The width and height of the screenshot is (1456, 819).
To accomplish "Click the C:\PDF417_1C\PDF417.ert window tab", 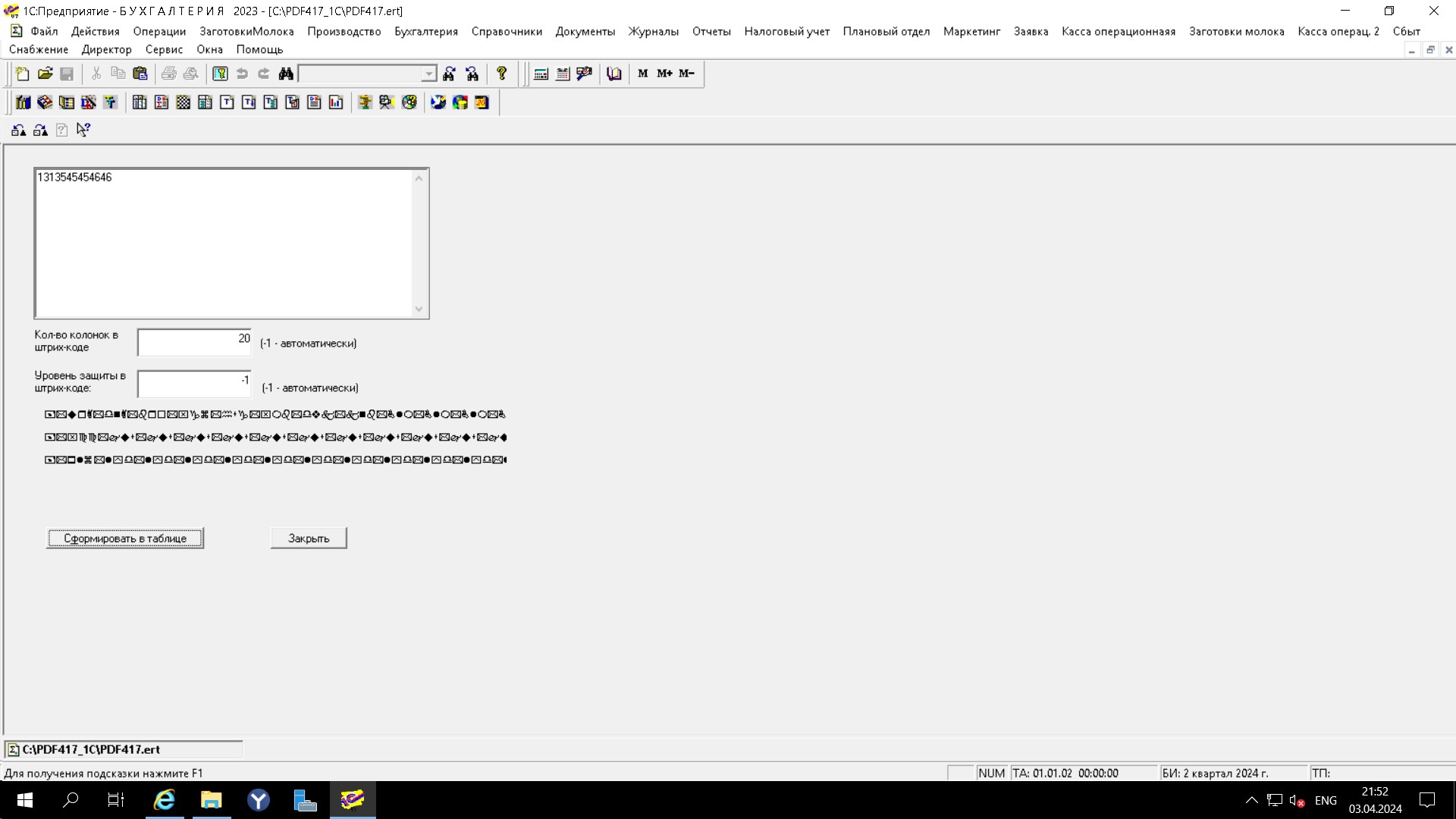I will (124, 749).
